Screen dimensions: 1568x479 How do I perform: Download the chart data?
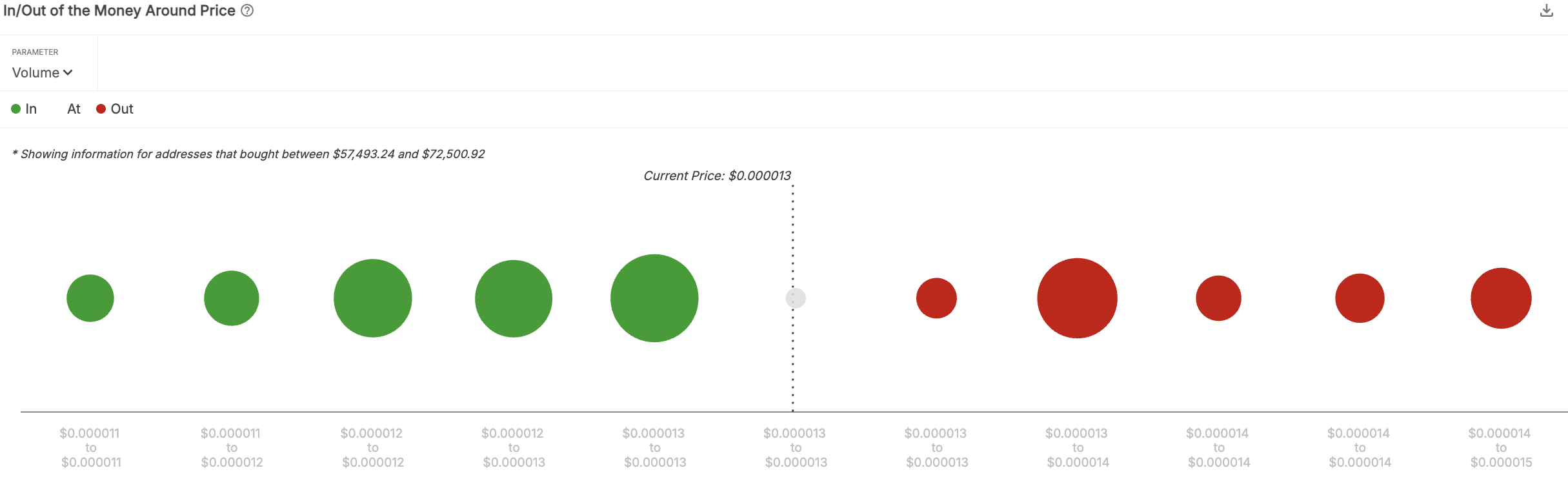click(x=1546, y=11)
